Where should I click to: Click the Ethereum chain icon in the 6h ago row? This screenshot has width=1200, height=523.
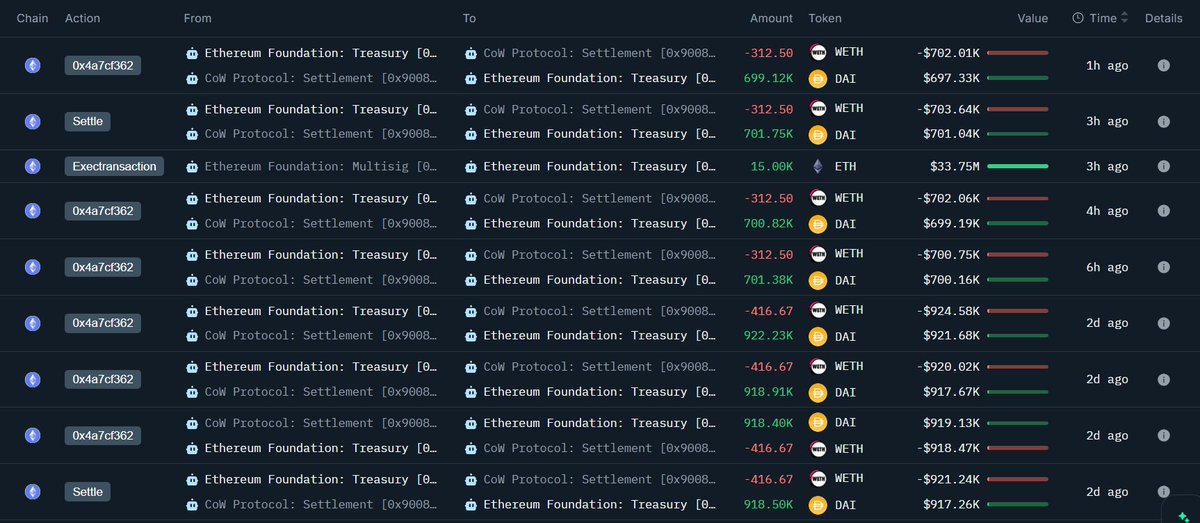[33, 267]
